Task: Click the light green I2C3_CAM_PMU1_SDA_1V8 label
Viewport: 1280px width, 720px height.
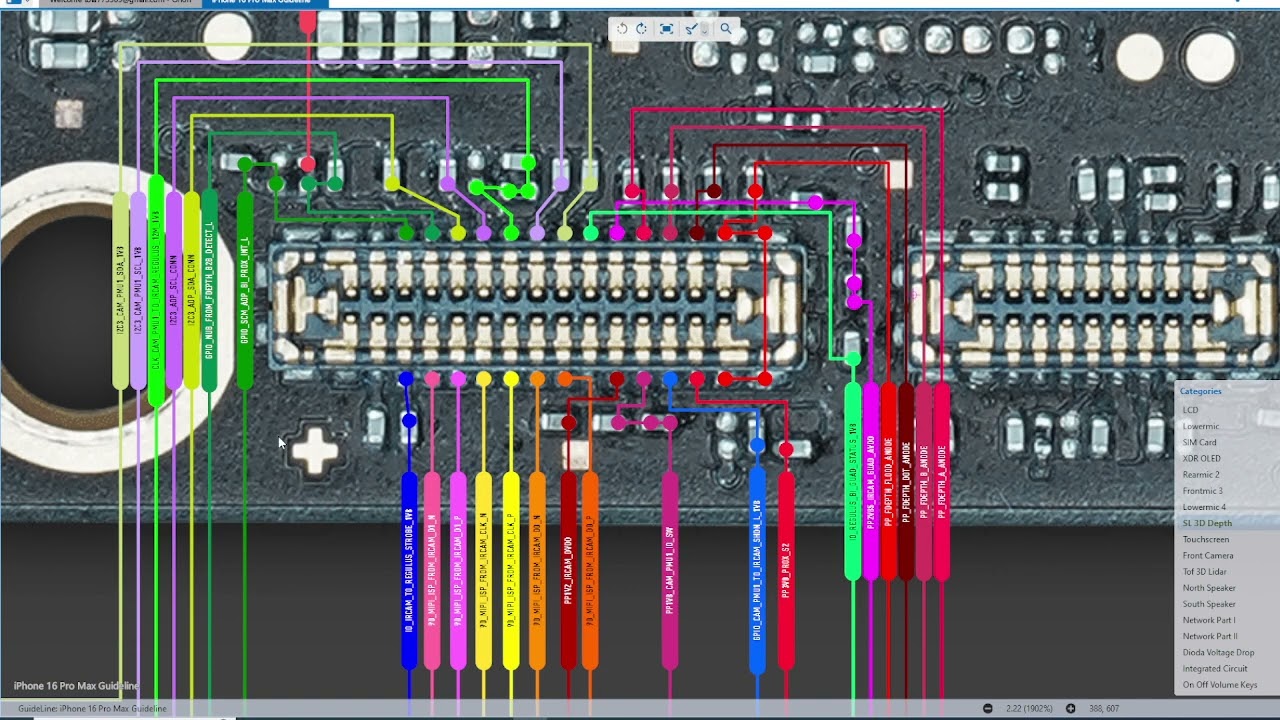Action: 120,290
